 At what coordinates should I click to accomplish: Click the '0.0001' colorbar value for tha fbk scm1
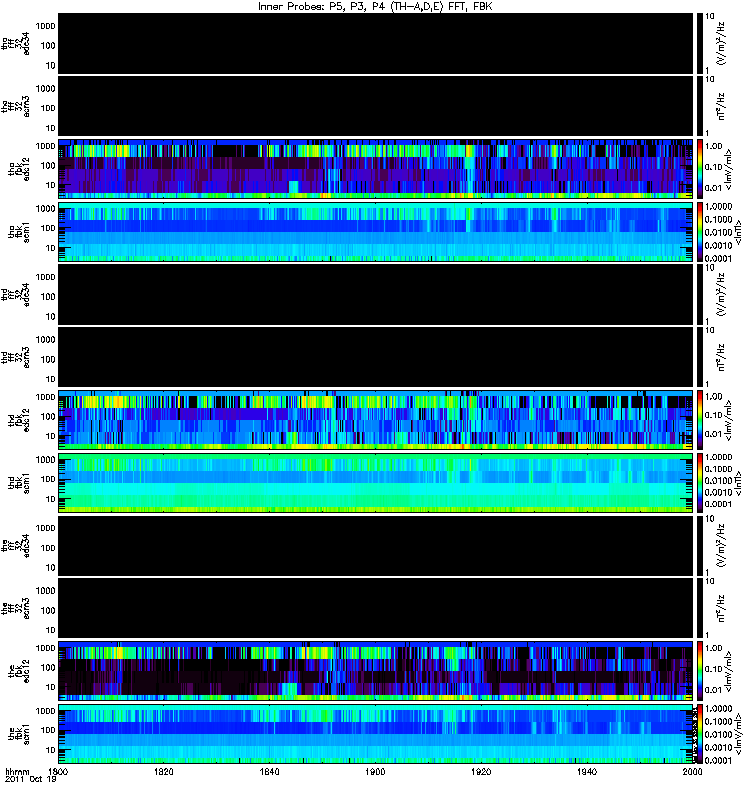[x=718, y=258]
